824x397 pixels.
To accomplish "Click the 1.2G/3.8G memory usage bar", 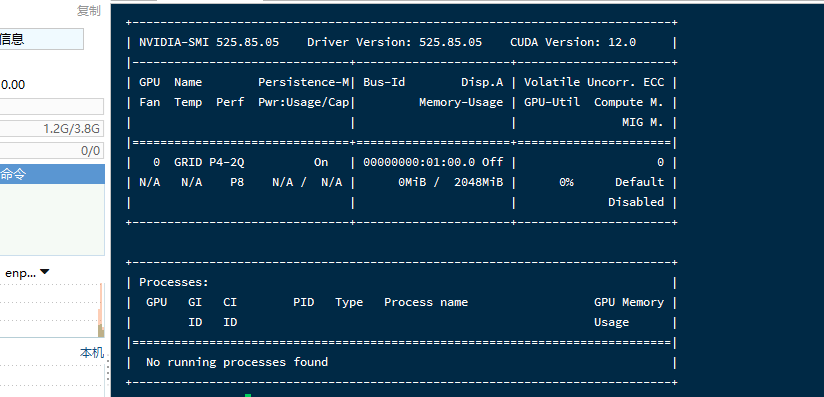I will (52, 128).
